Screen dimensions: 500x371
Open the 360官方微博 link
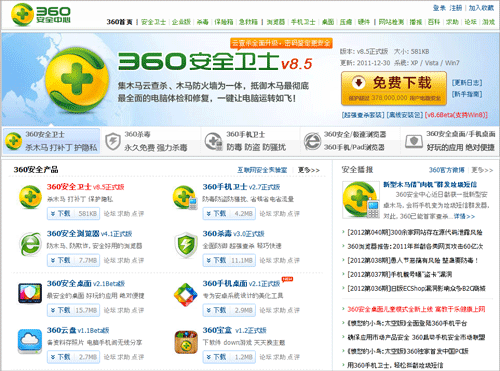(446, 170)
